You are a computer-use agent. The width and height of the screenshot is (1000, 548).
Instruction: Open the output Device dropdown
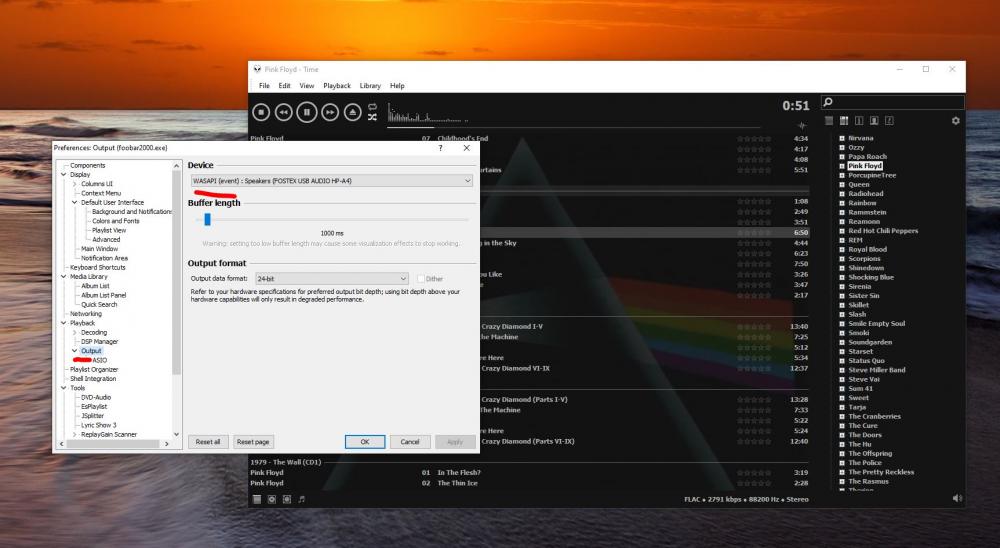tap(332, 181)
